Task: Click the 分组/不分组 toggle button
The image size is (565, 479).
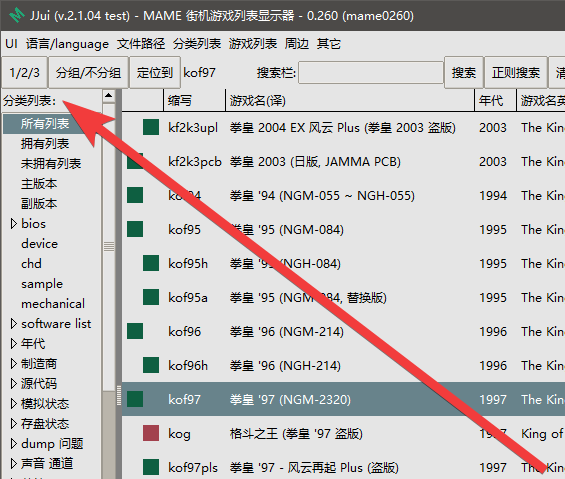Action: 88,73
